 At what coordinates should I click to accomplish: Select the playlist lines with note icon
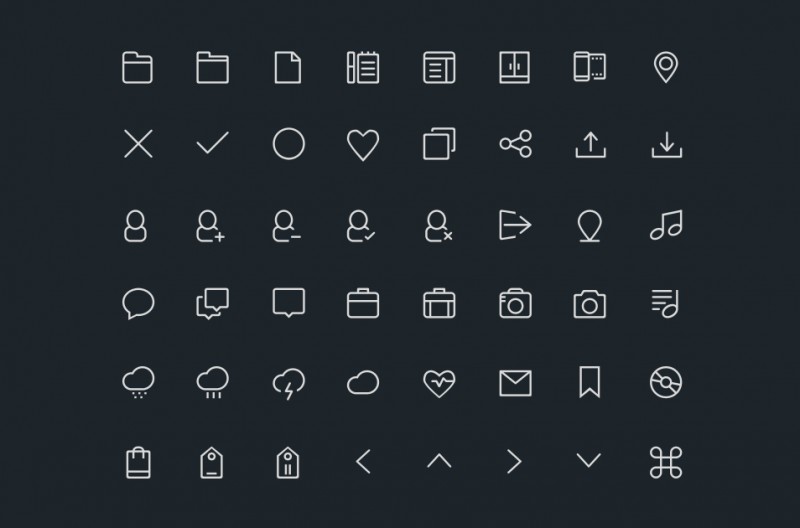point(665,304)
